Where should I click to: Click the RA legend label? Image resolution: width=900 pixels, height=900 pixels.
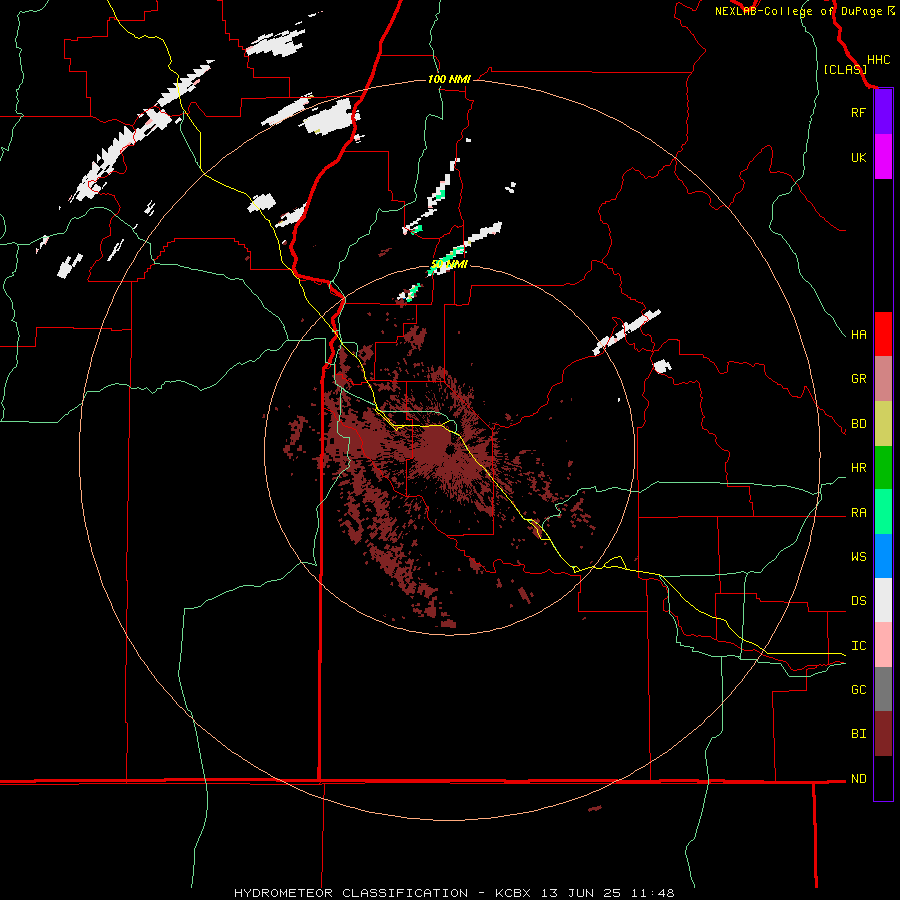(x=858, y=513)
